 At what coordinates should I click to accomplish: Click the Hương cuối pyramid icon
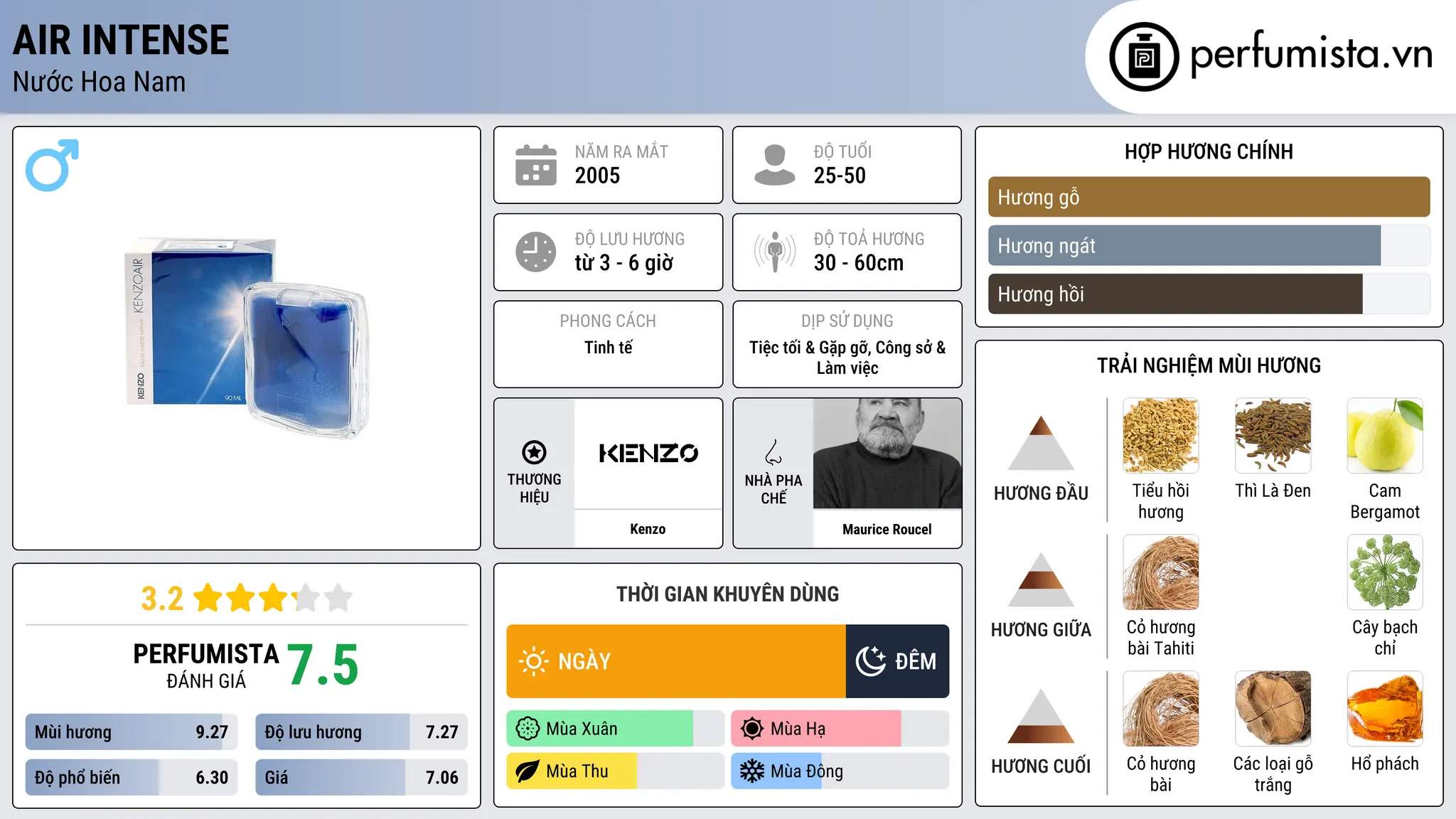click(x=1041, y=716)
